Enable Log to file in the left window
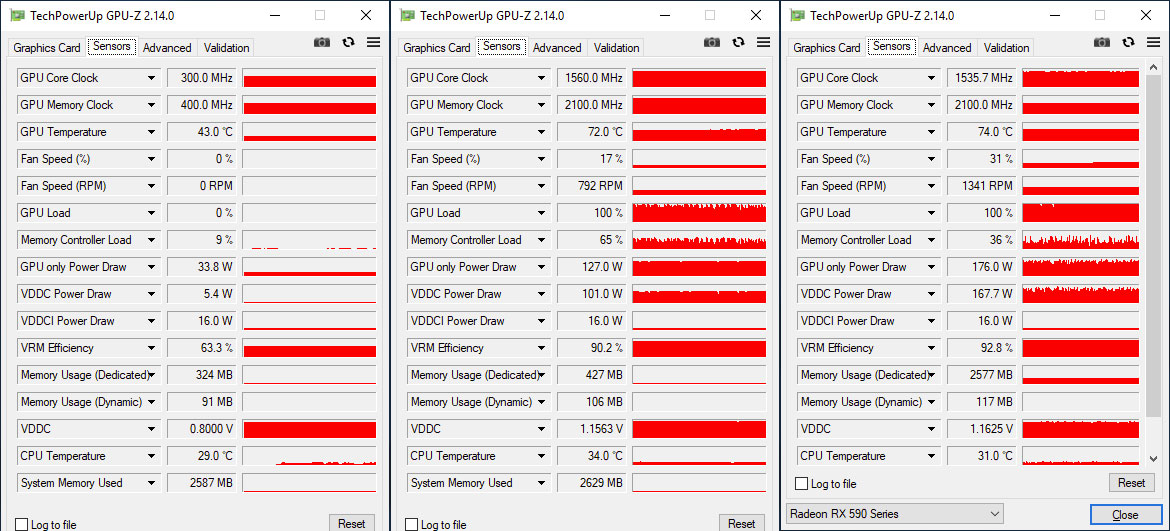The image size is (1170, 531). (21, 525)
